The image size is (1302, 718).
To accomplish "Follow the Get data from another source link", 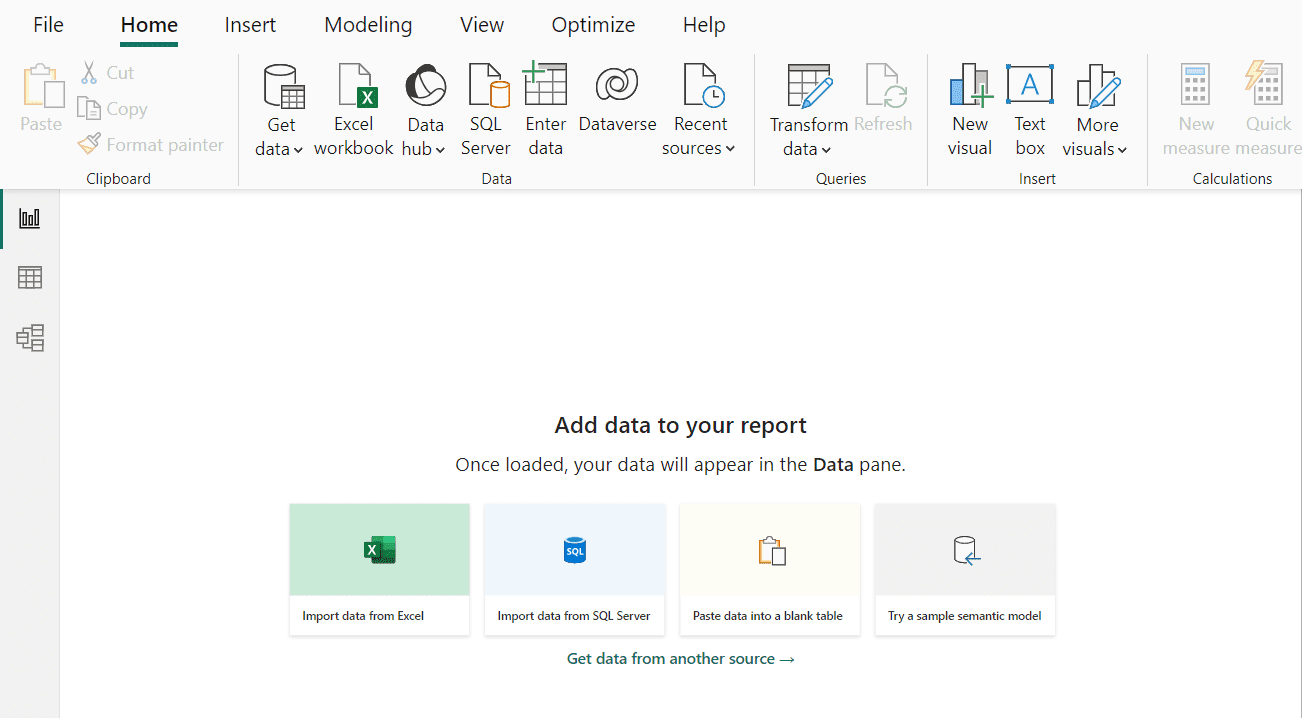I will point(680,659).
